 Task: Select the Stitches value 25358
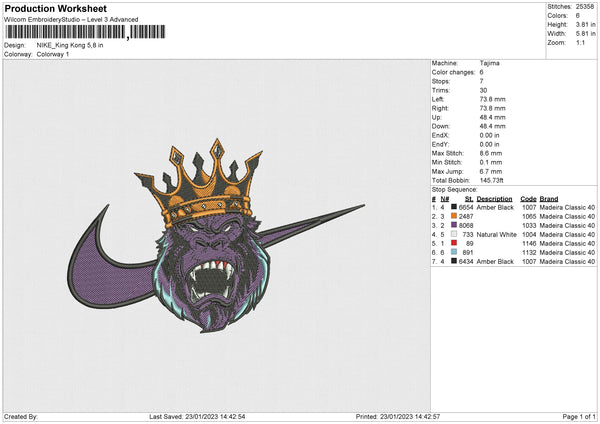[585, 7]
